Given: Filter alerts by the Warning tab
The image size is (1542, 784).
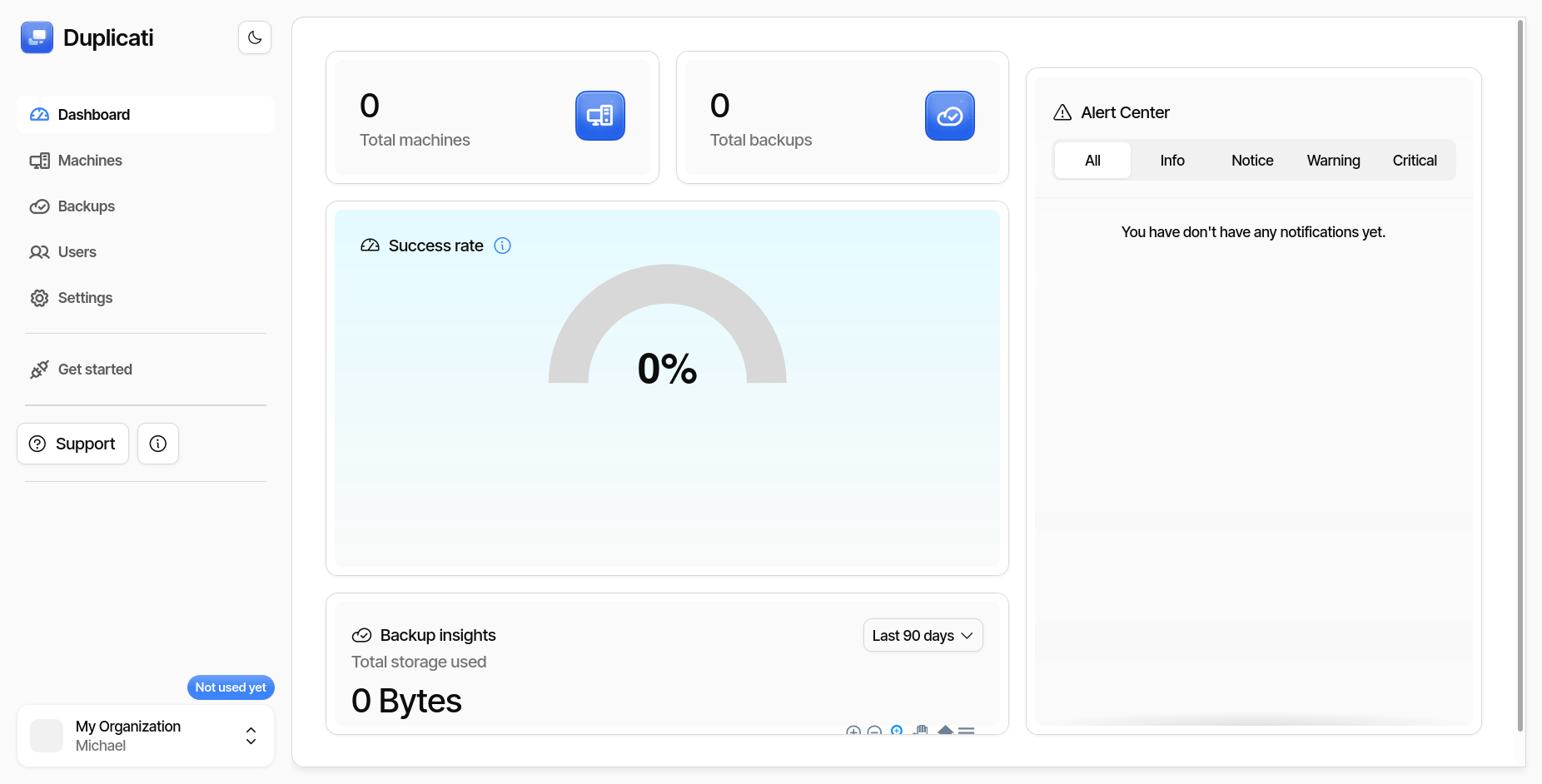Looking at the screenshot, I should click(1333, 161).
